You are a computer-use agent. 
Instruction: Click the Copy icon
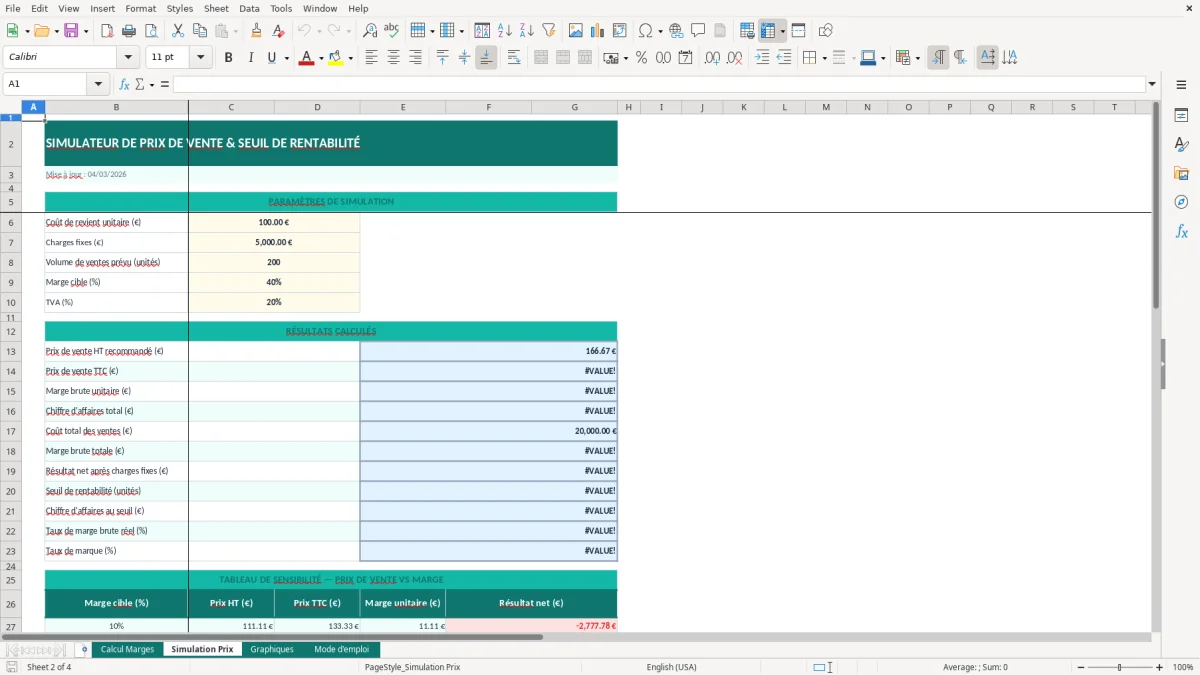200,31
